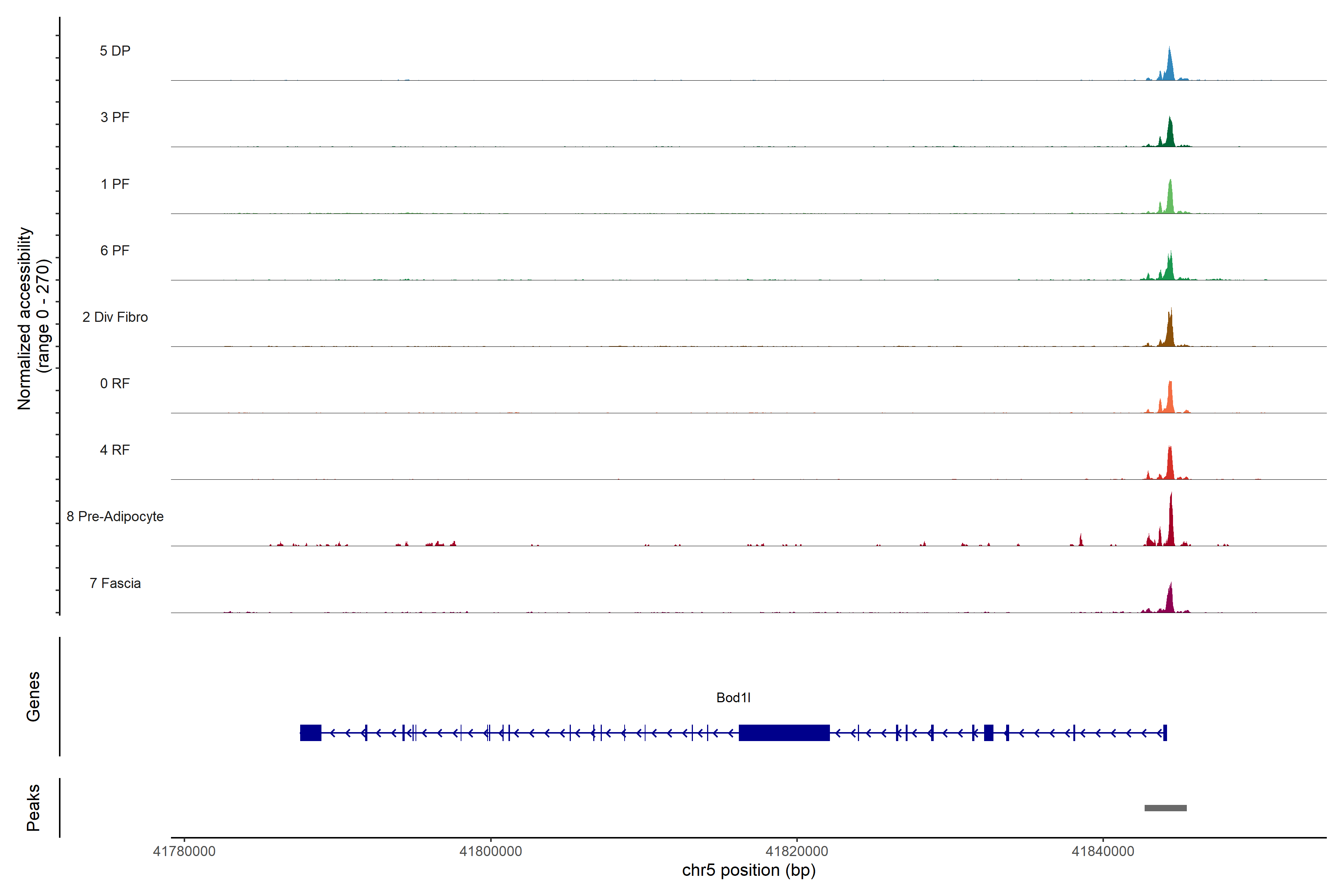Viewport: 1344px width, 896px height.
Task: Click the 7 Fascia track label
Action: pos(115,583)
